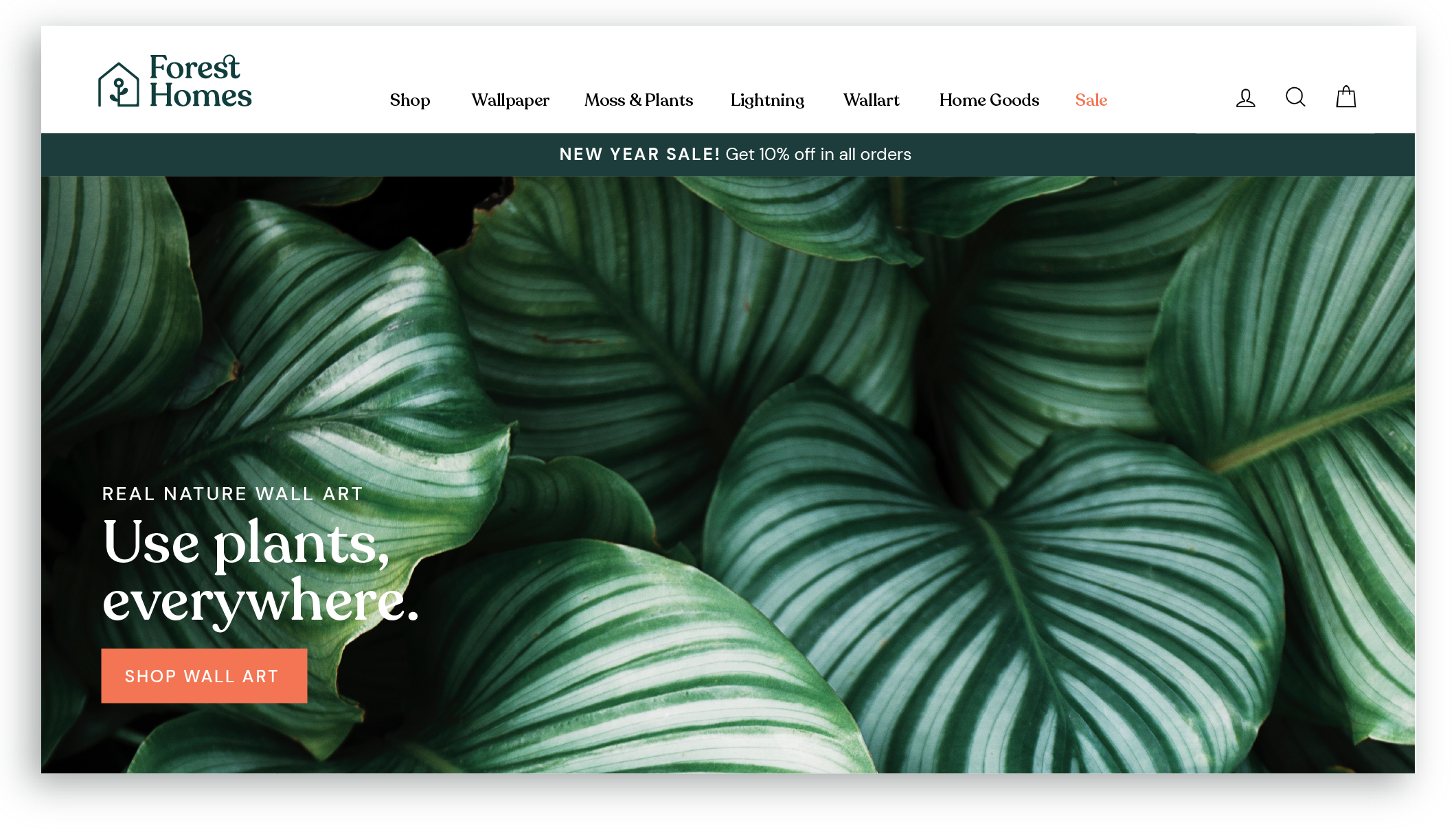Viewport: 1456px width, 832px height.
Task: Open the shopping bag cart icon
Action: tap(1346, 97)
